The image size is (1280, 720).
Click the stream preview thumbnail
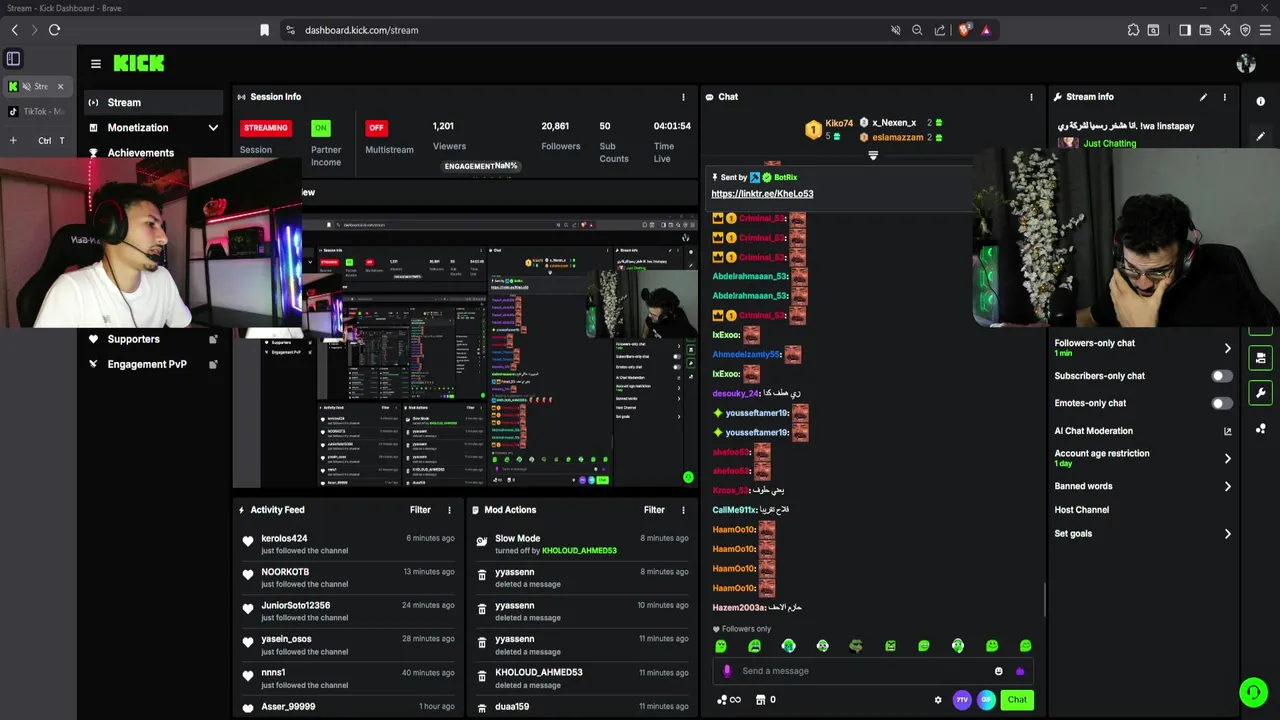[x=465, y=348]
